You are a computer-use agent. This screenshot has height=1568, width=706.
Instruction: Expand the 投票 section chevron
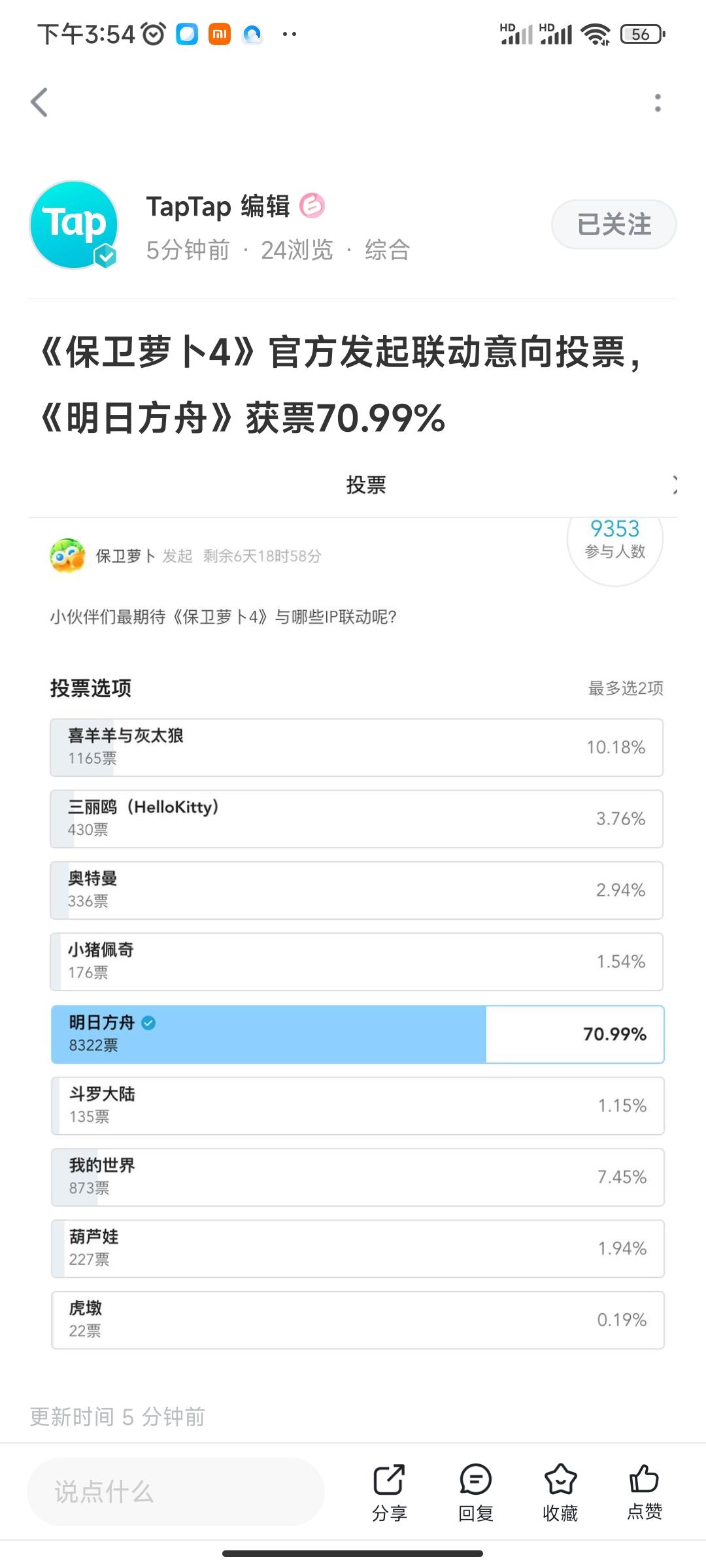pyautogui.click(x=674, y=485)
